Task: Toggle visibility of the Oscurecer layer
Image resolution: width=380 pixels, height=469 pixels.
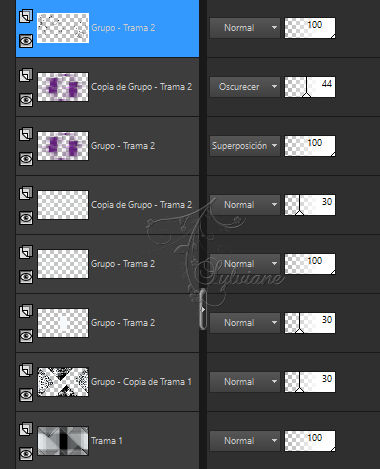Action: point(26,100)
